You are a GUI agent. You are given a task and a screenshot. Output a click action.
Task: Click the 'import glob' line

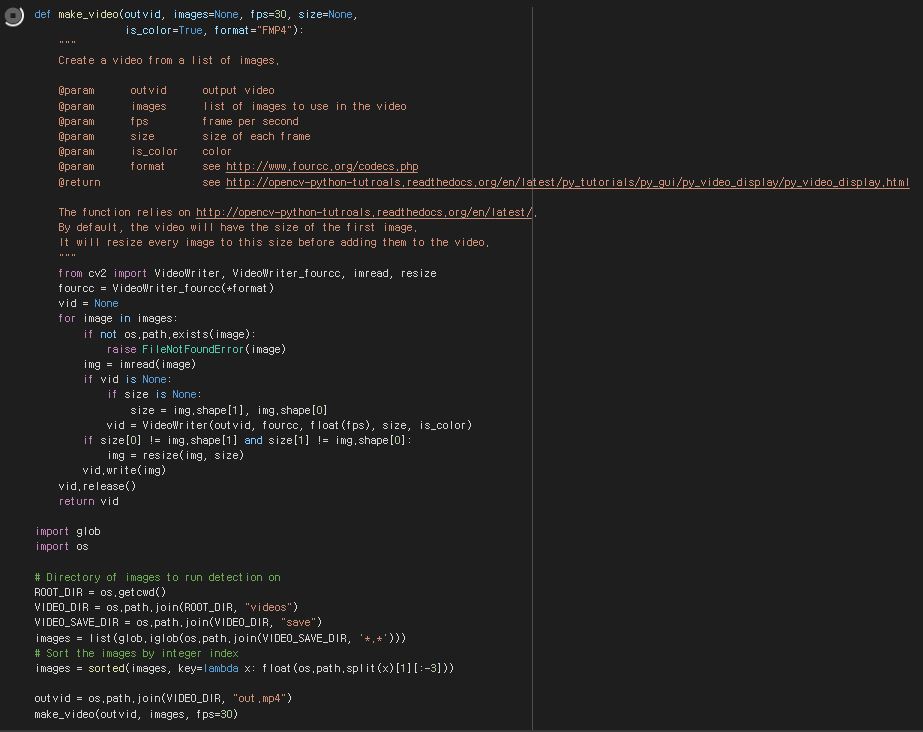coord(68,531)
